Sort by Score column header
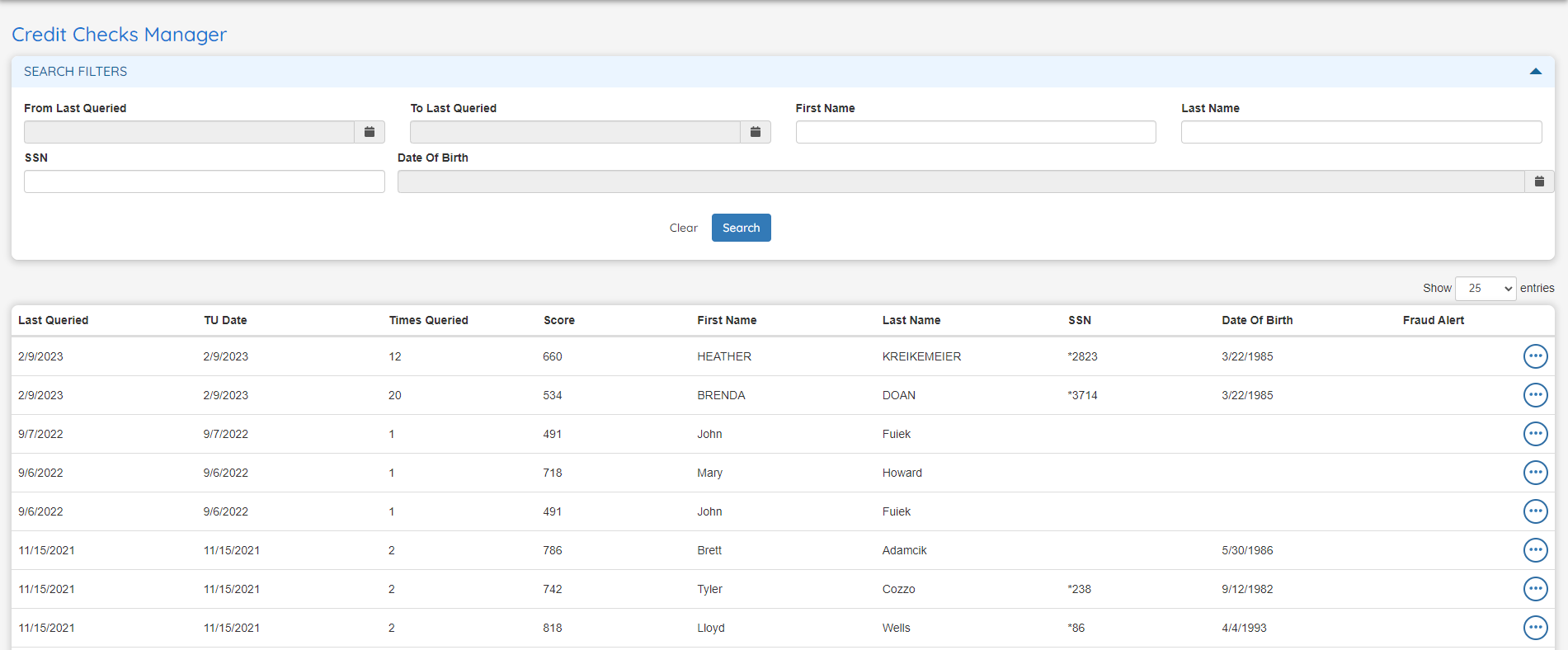This screenshot has width=1568, height=650. pos(559,320)
